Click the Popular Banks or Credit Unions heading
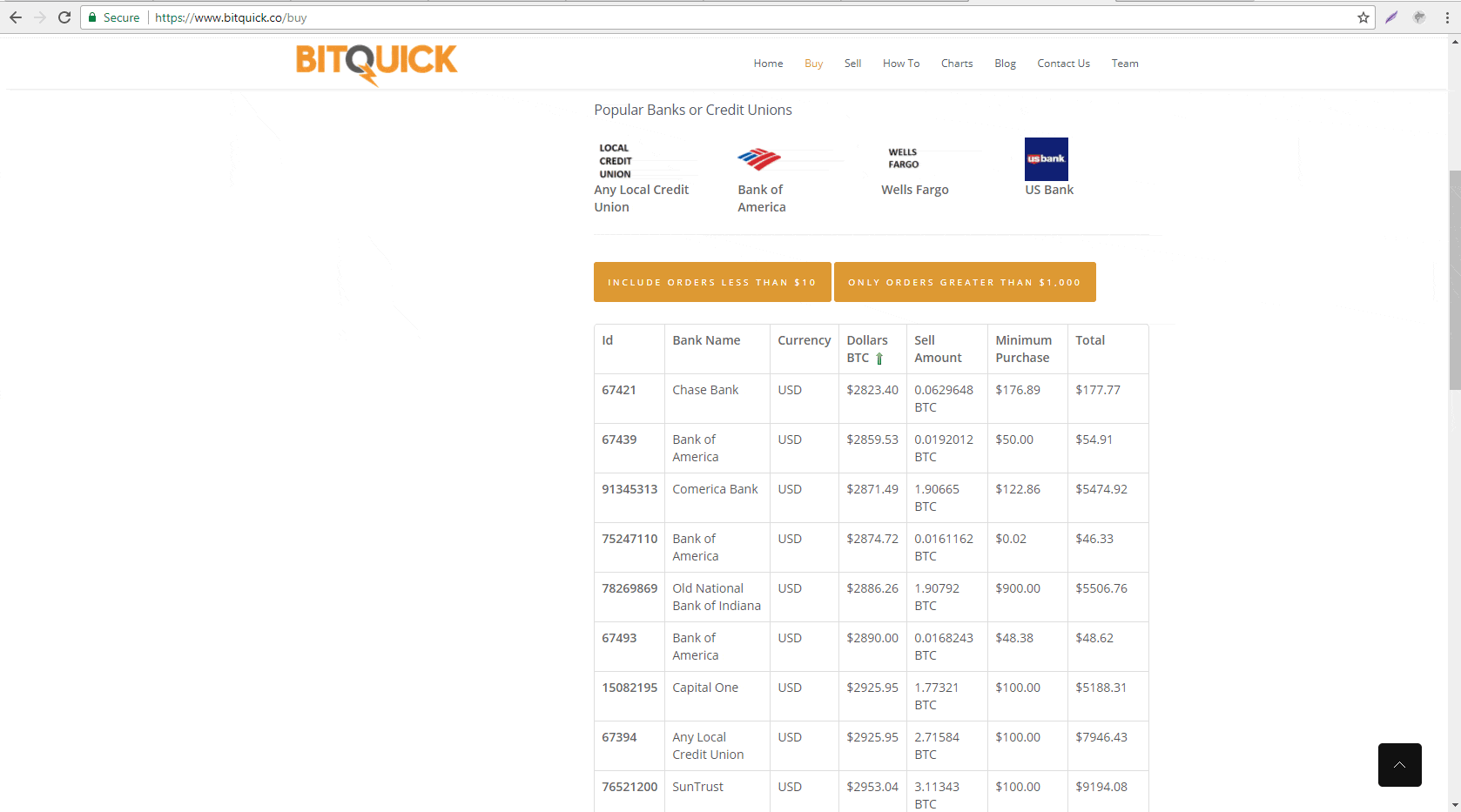The height and width of the screenshot is (812, 1461). pyautogui.click(x=693, y=110)
